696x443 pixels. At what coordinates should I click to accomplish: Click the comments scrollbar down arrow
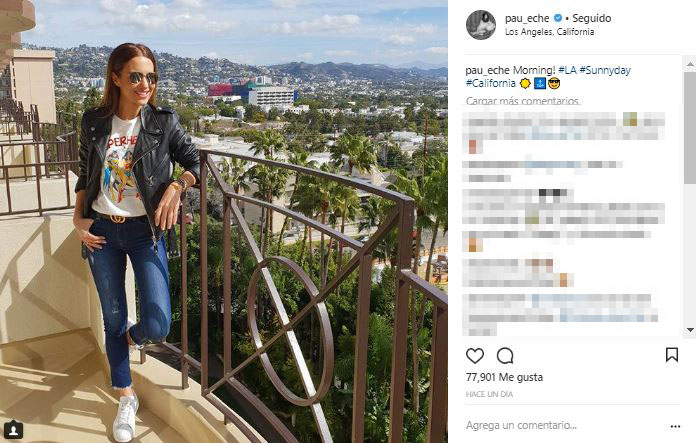tap(690, 329)
